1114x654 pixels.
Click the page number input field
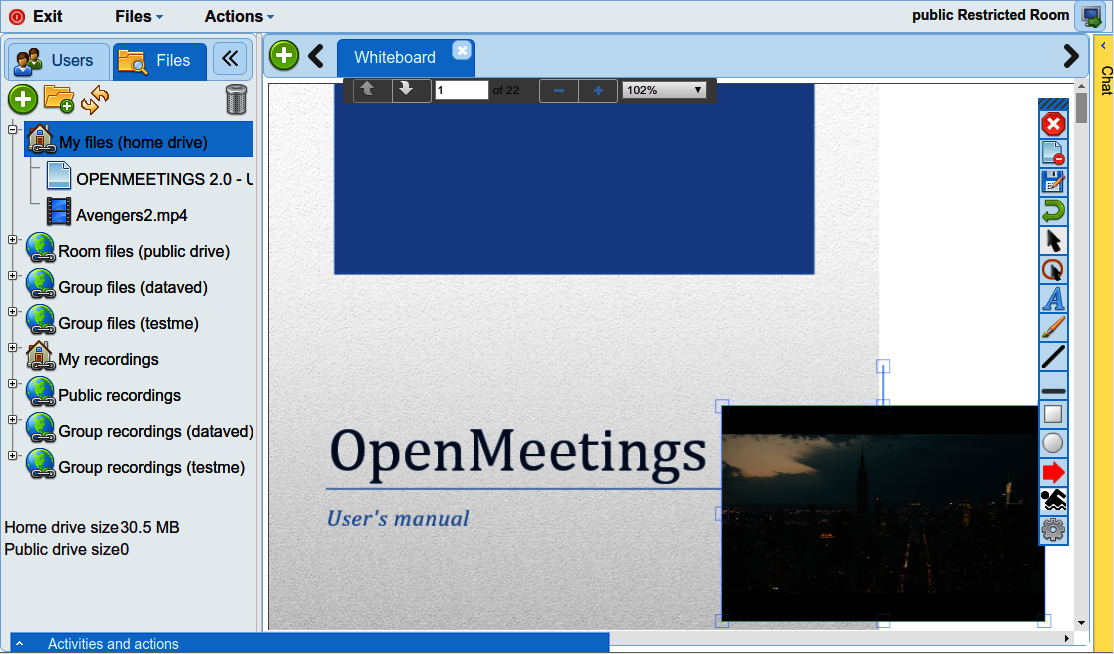(x=462, y=90)
